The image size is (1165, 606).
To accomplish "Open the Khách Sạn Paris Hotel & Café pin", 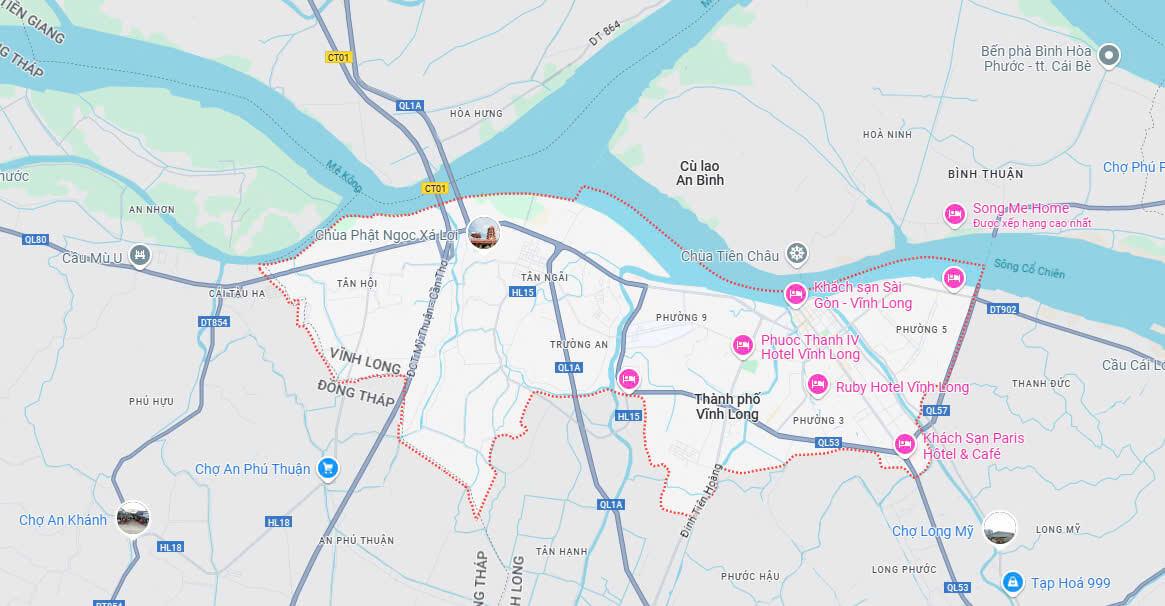I will pyautogui.click(x=904, y=444).
